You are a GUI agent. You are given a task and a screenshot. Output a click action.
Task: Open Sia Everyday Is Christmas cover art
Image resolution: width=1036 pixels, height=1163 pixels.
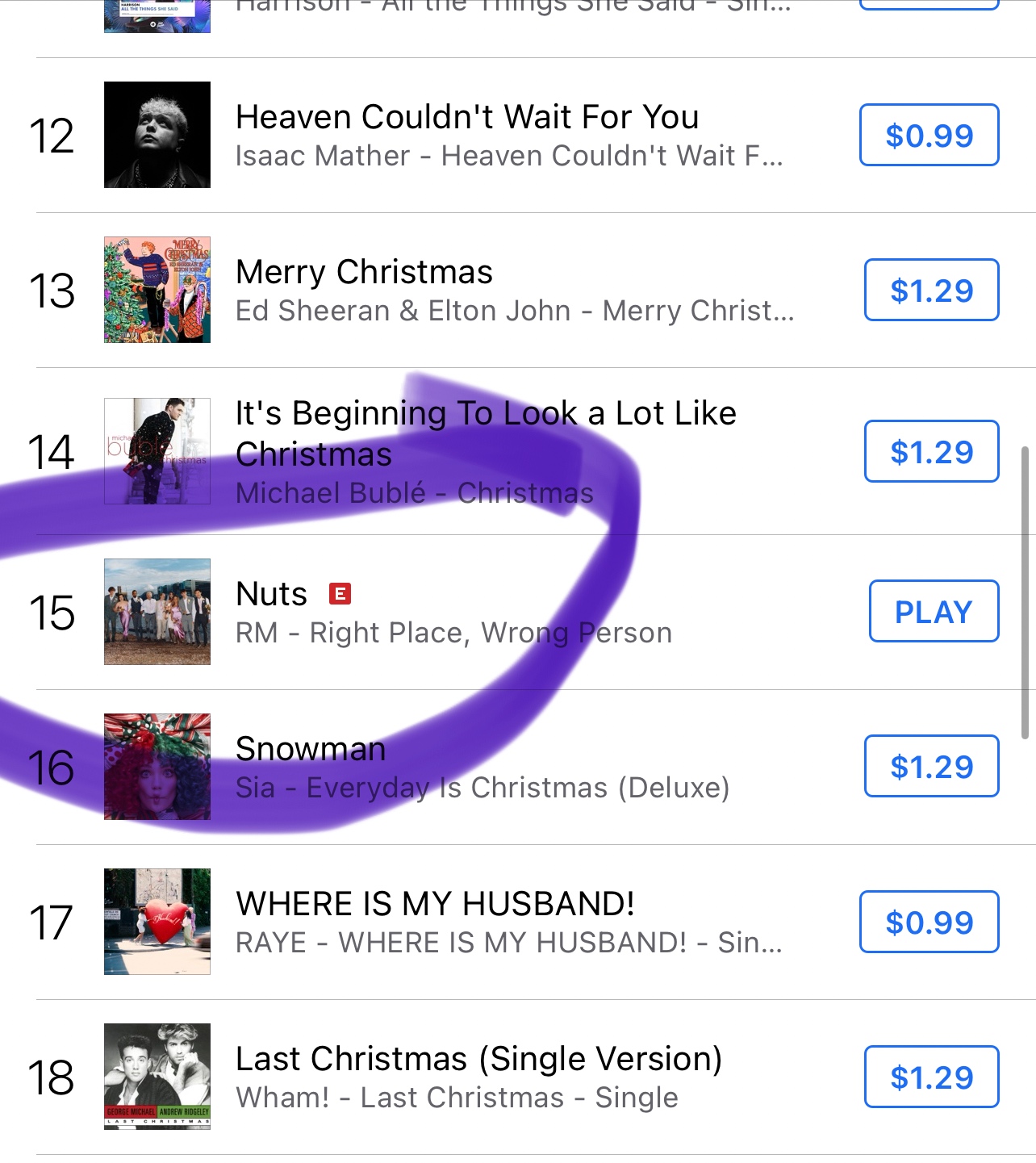point(157,767)
